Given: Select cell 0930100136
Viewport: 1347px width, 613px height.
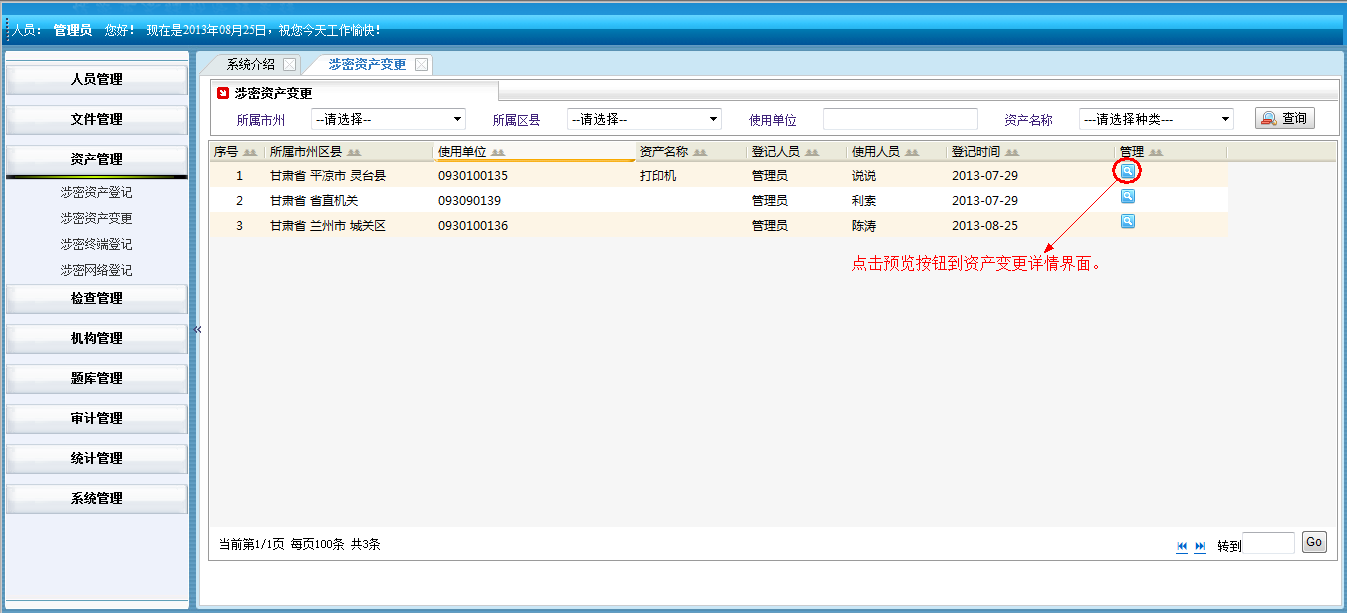Looking at the screenshot, I should (x=473, y=226).
